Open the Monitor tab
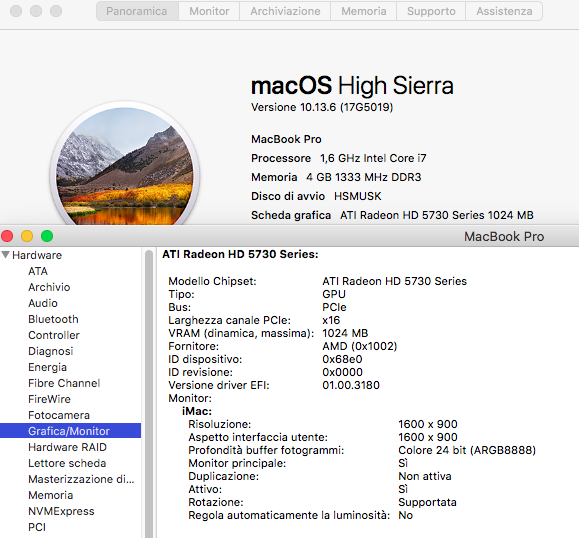This screenshot has height=538, width=579. tap(209, 11)
